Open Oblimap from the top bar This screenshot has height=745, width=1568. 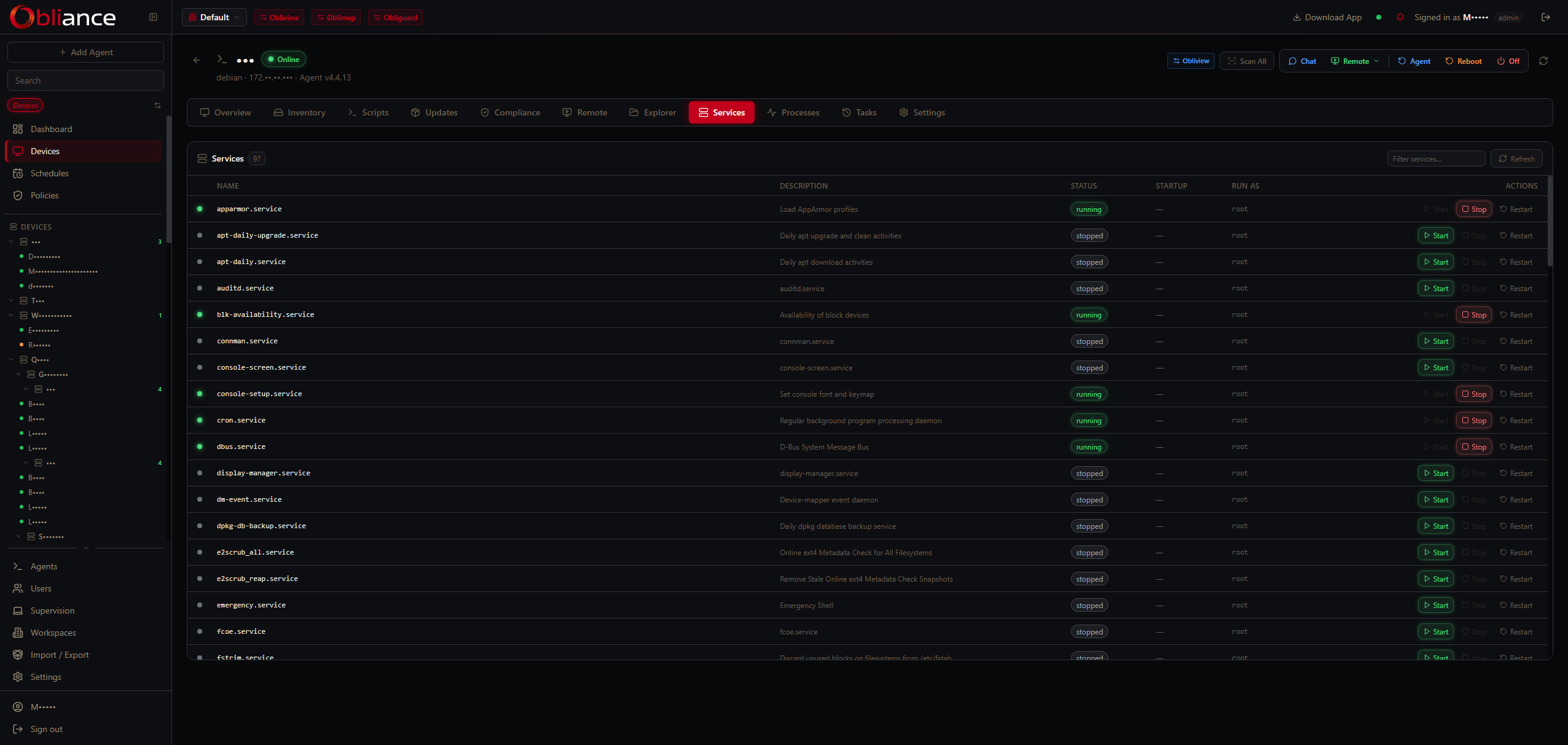(336, 17)
